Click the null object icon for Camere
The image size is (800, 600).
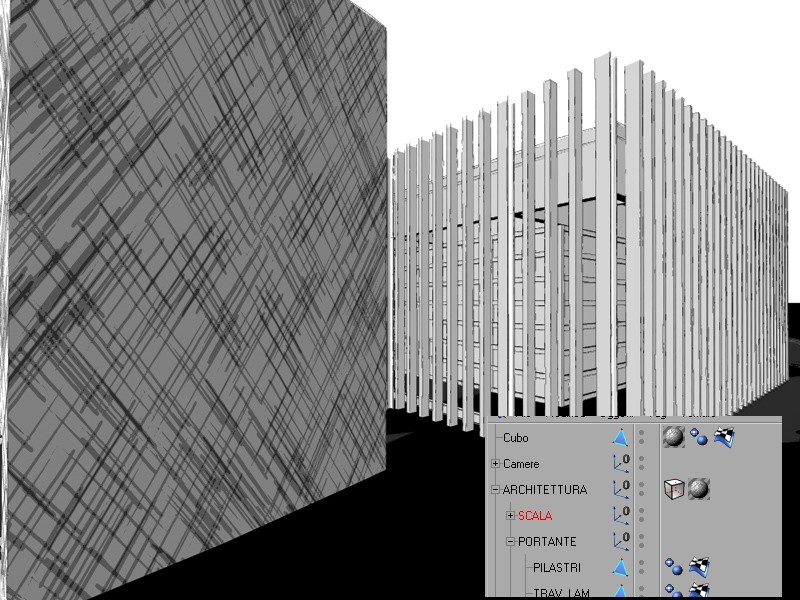coord(621,463)
